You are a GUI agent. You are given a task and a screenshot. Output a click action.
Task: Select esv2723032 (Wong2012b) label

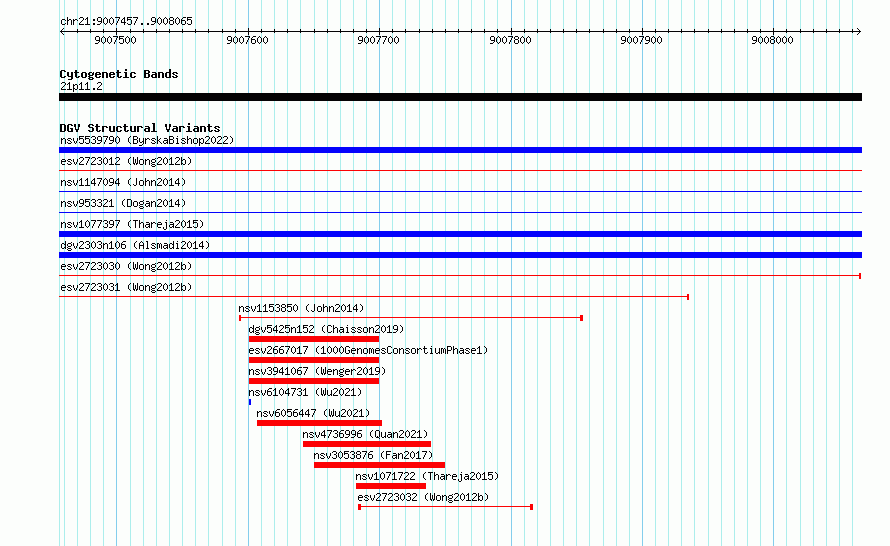click(423, 497)
